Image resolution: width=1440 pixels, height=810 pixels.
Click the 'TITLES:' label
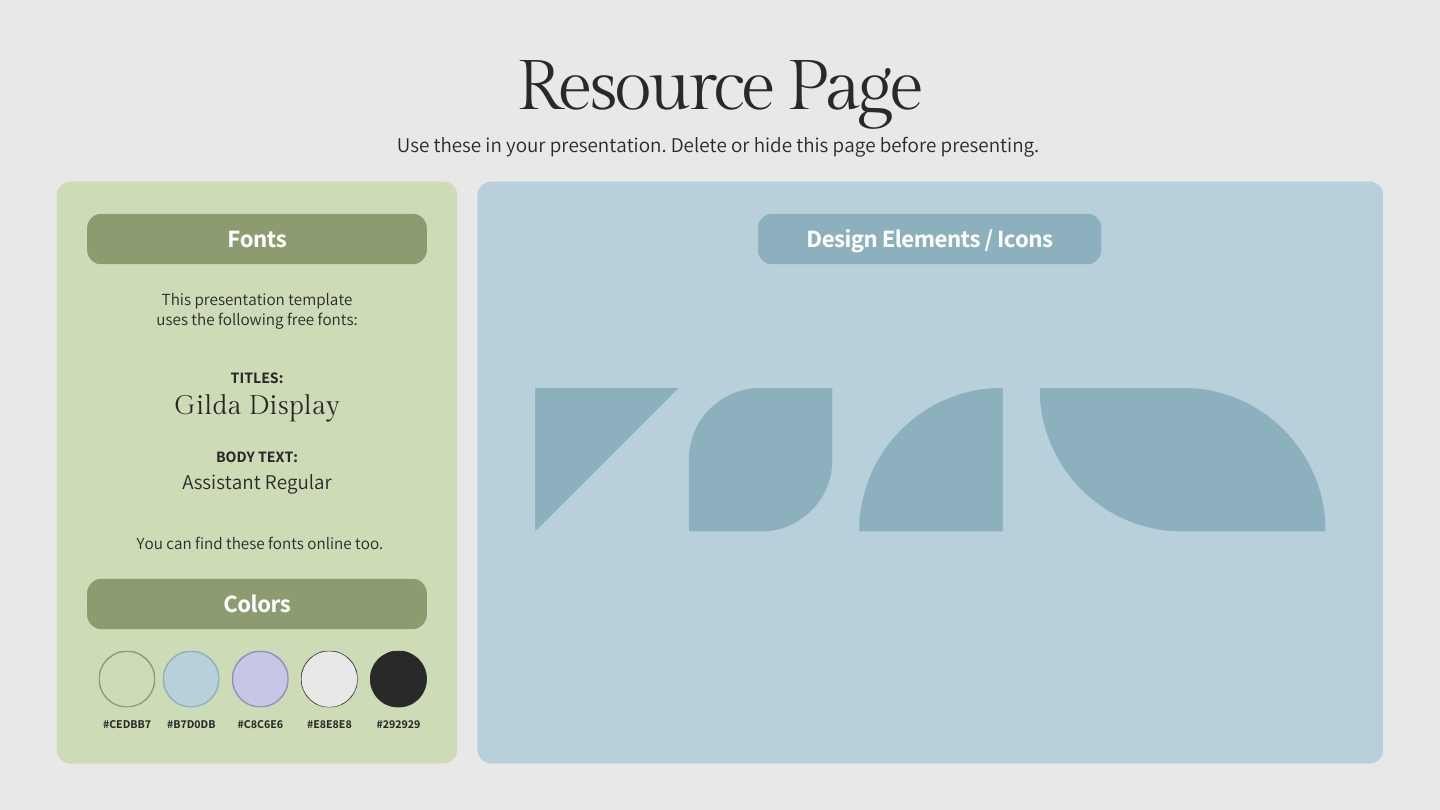click(x=257, y=378)
